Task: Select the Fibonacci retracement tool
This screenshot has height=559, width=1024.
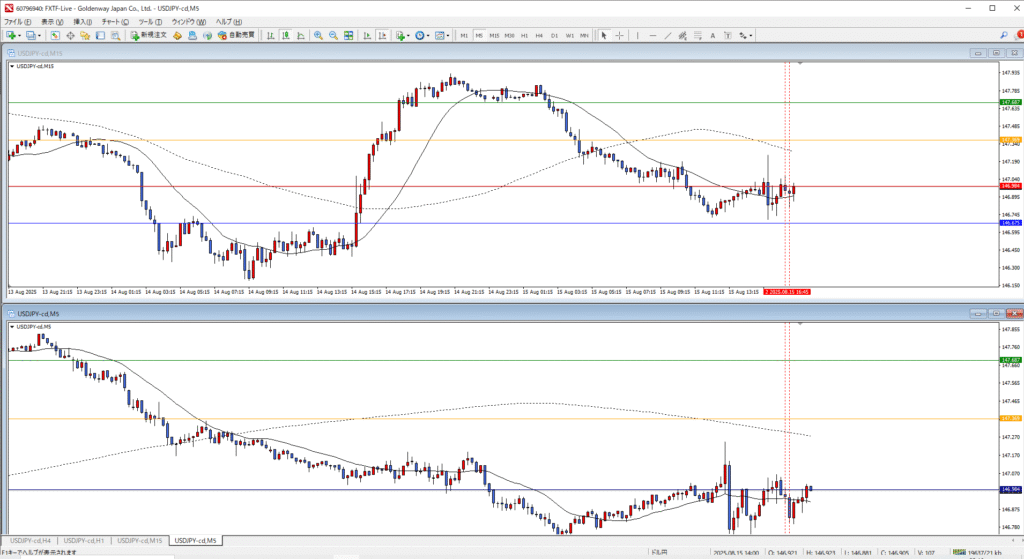Action: [x=697, y=35]
